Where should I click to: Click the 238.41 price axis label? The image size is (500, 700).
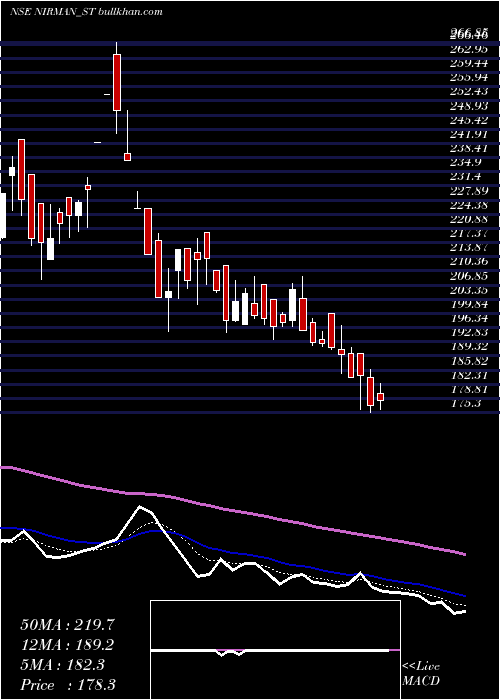pos(468,148)
